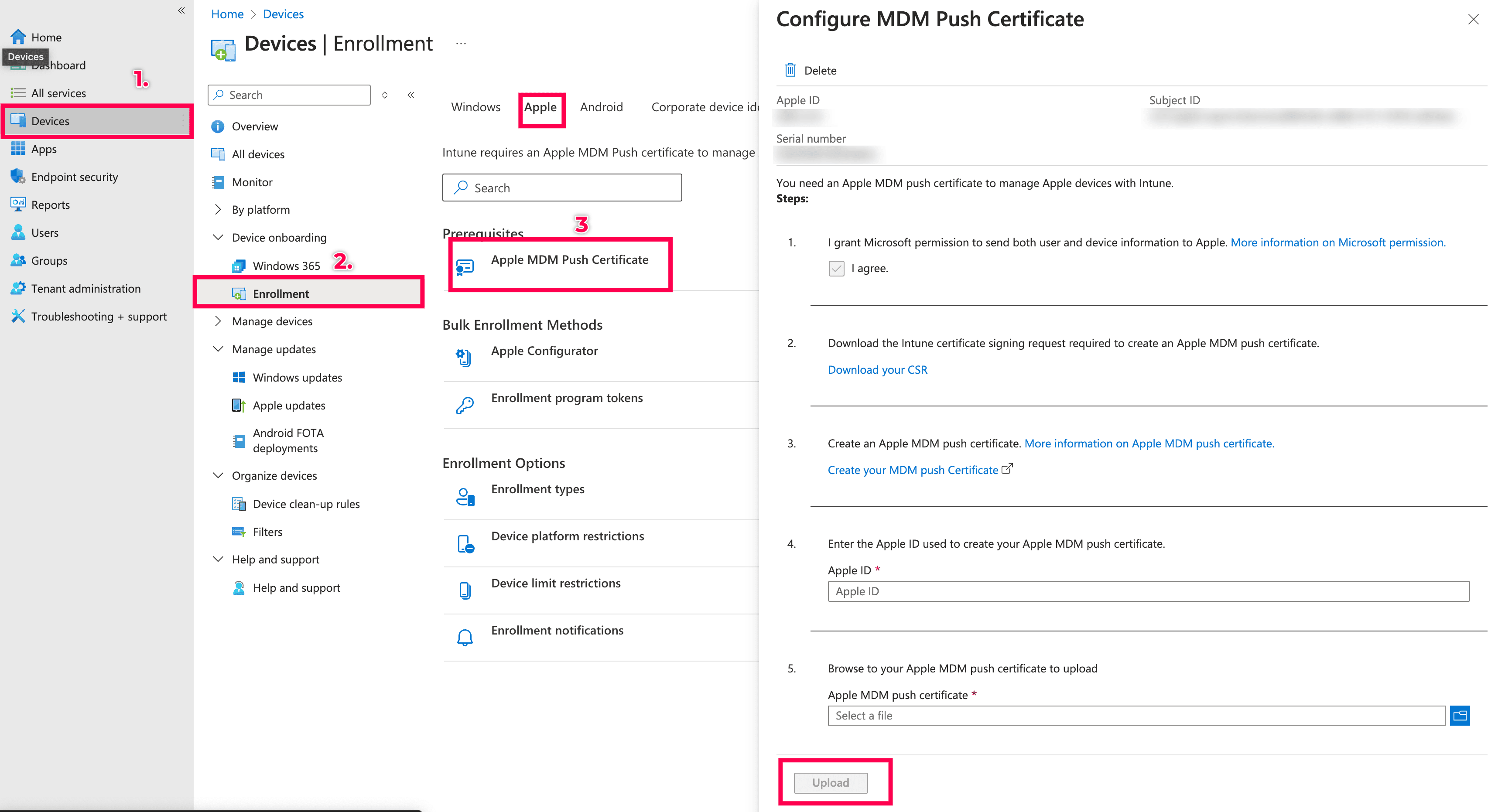This screenshot has height=812, width=1505.
Task: Expand the By platform section
Action: pyautogui.click(x=218, y=209)
